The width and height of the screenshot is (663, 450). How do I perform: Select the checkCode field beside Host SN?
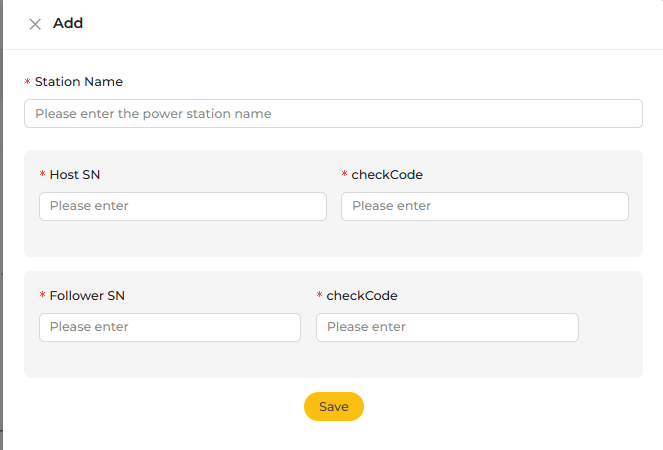coord(485,206)
